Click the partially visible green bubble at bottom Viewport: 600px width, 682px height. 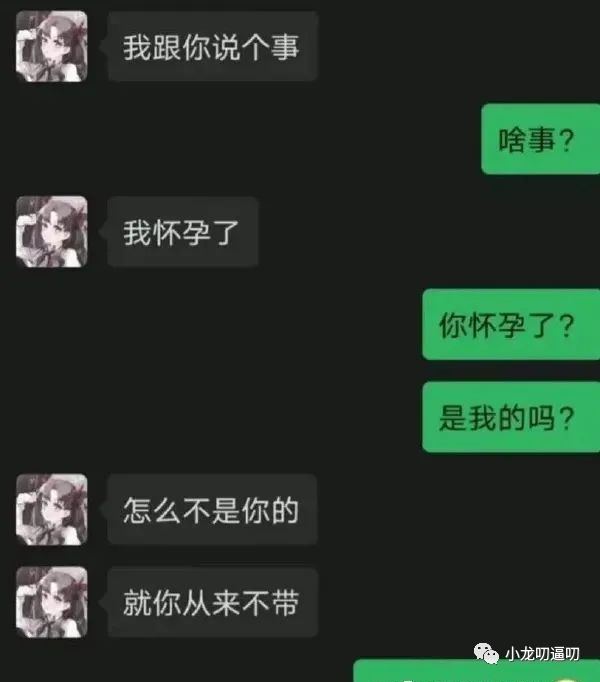coord(476,671)
